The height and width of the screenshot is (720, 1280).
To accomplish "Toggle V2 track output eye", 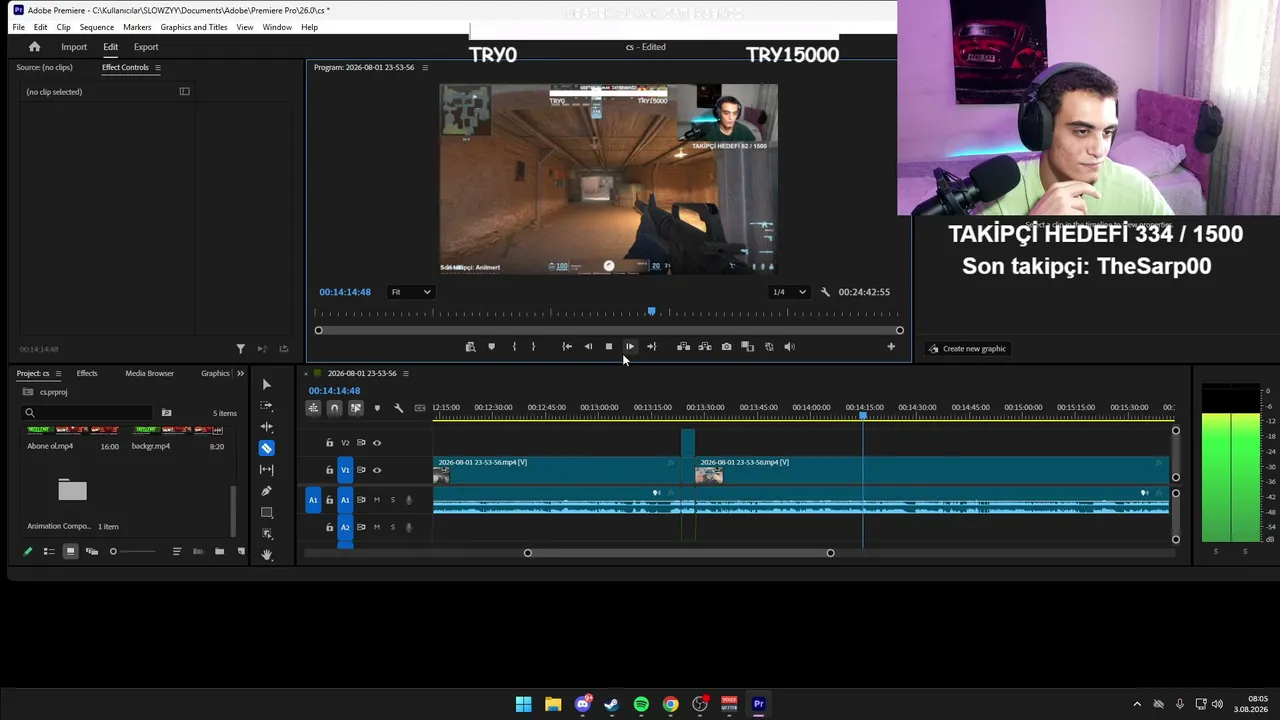I will point(377,443).
